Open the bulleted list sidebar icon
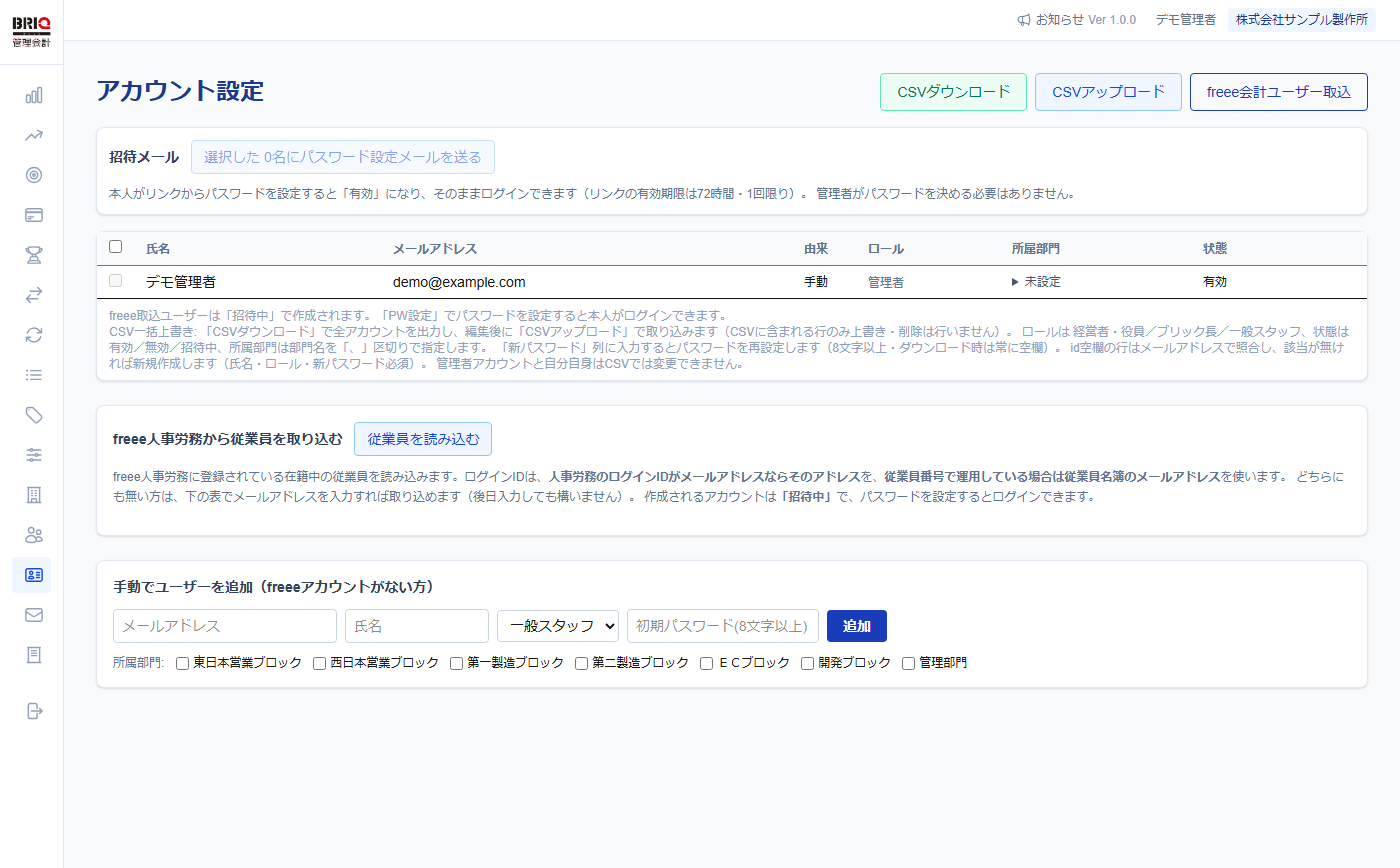 34,375
